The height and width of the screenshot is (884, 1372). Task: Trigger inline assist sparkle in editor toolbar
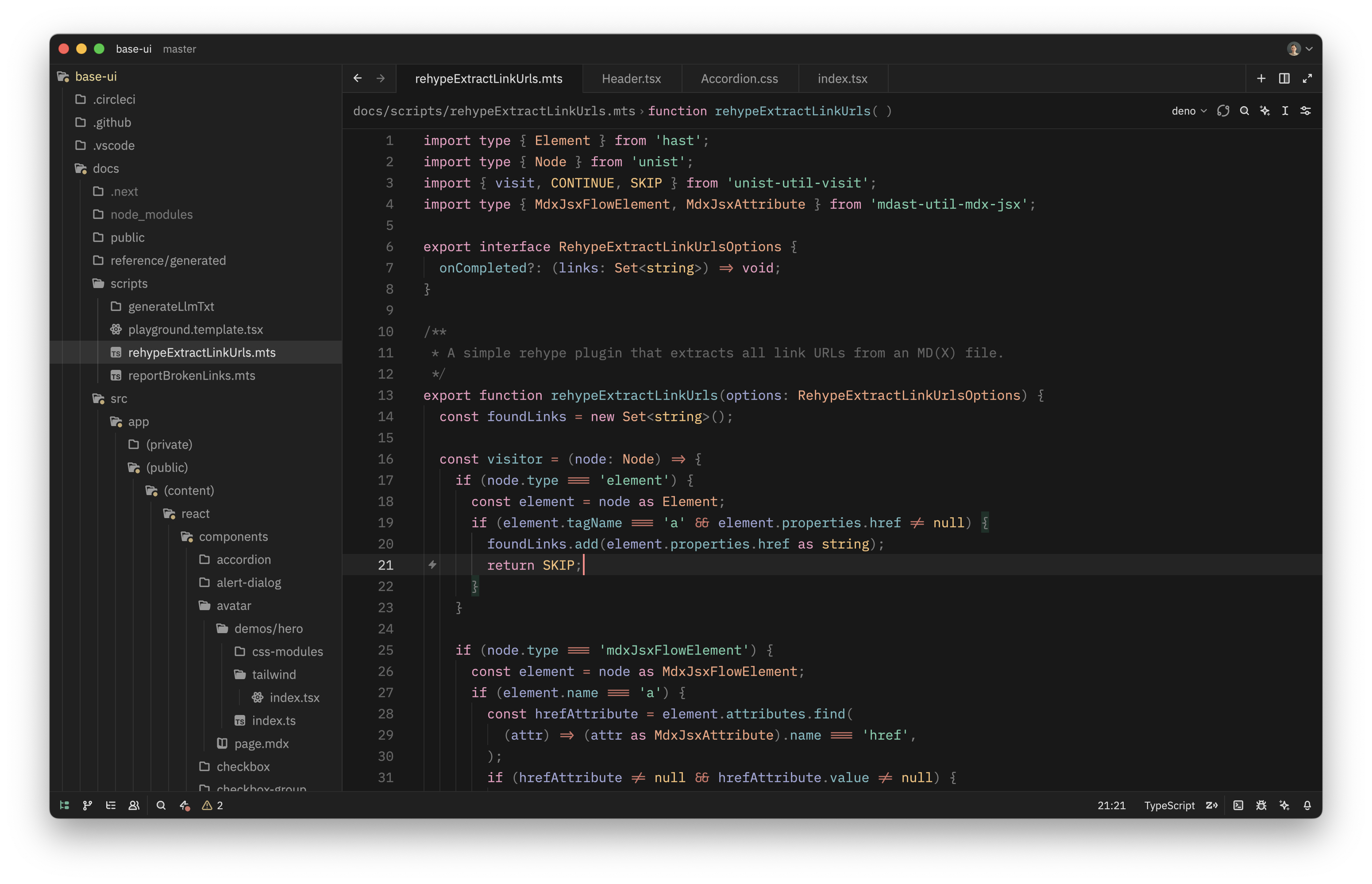tap(1264, 111)
